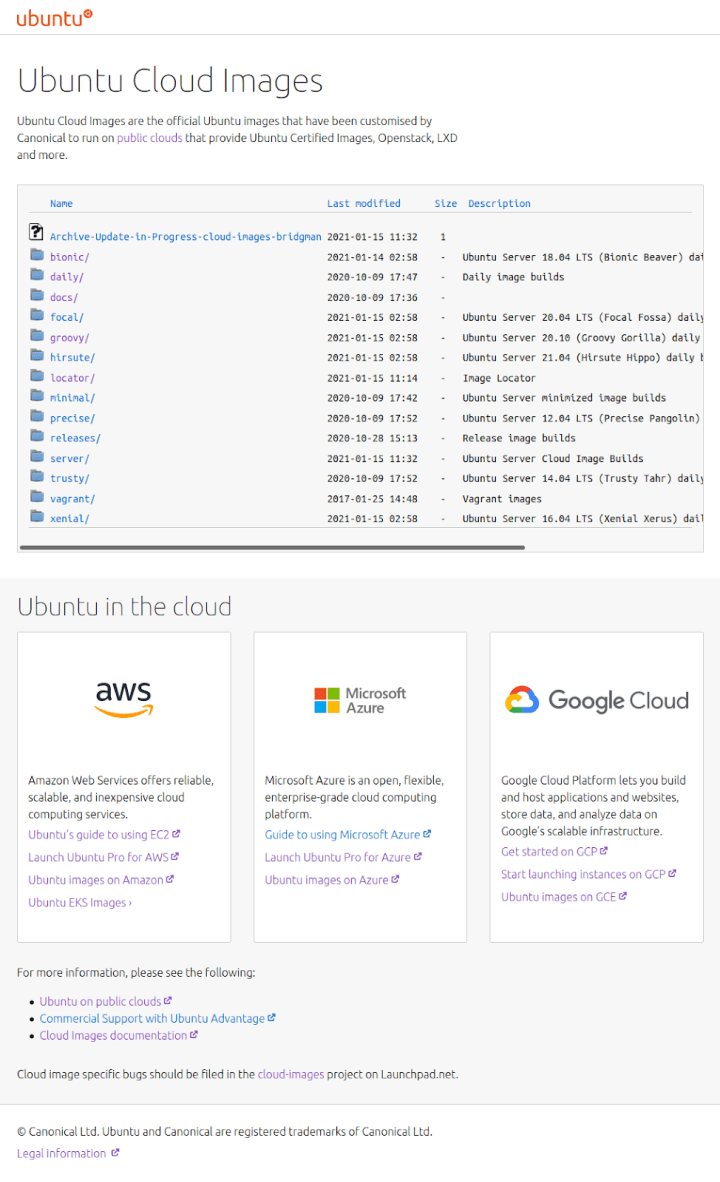Click the horizontal scrollbar under the file listing
The width and height of the screenshot is (720, 1182).
(x=272, y=548)
